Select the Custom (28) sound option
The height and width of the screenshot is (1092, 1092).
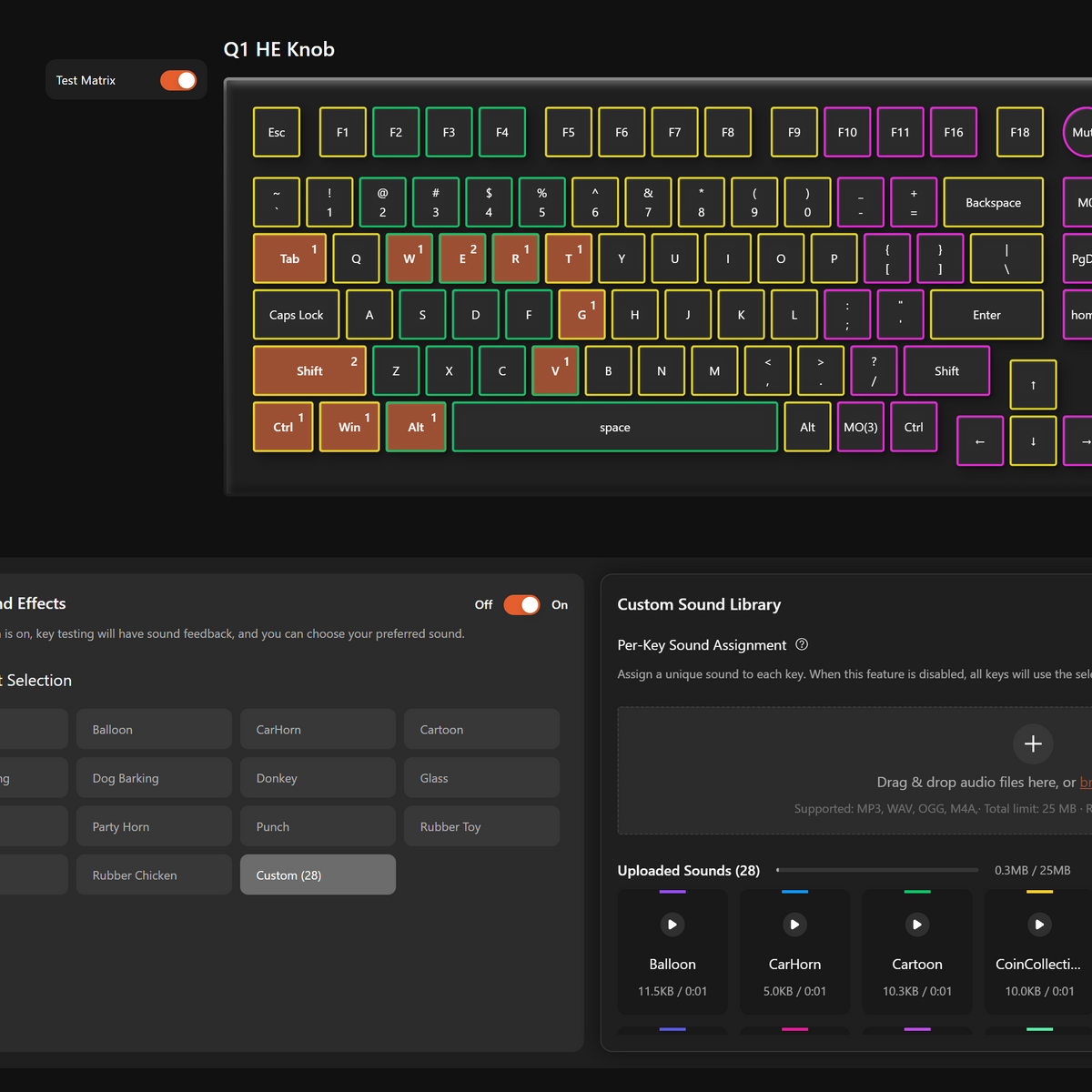318,875
